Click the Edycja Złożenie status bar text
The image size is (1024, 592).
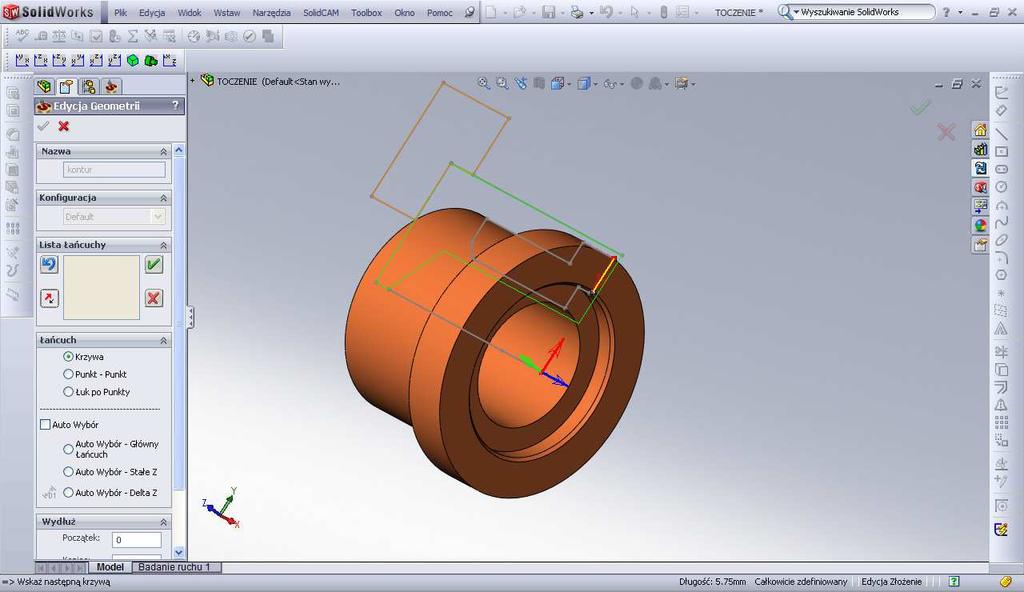891,582
